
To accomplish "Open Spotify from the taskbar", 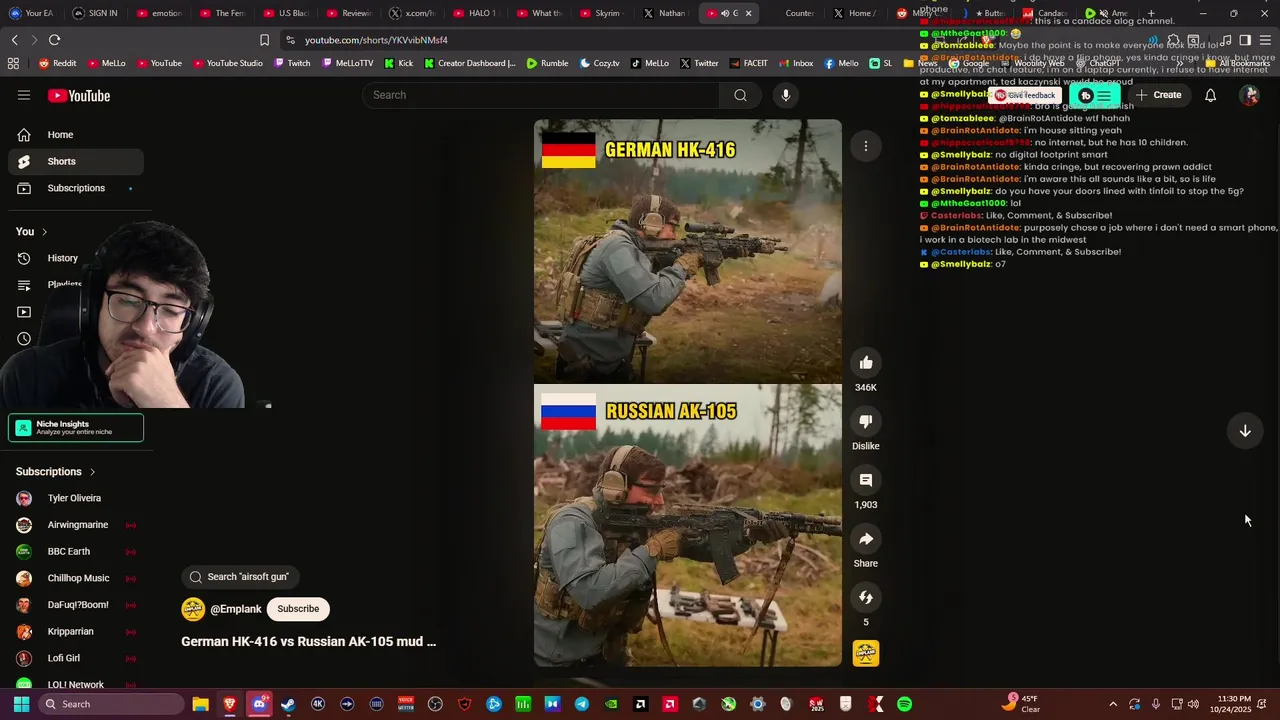I will click(904, 704).
